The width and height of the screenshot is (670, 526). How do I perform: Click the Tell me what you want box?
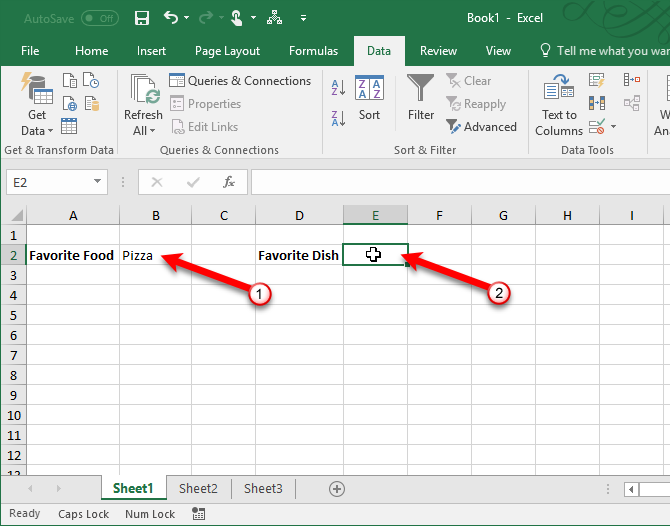click(604, 51)
